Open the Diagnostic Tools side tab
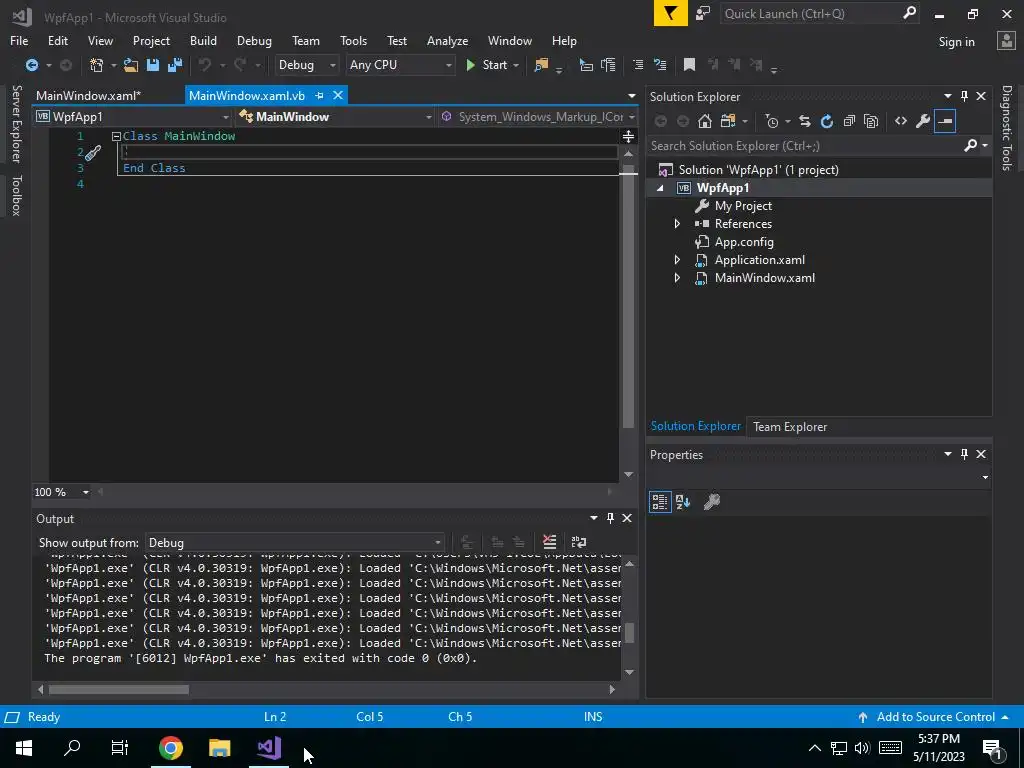Image resolution: width=1024 pixels, height=768 pixels. (x=1007, y=127)
